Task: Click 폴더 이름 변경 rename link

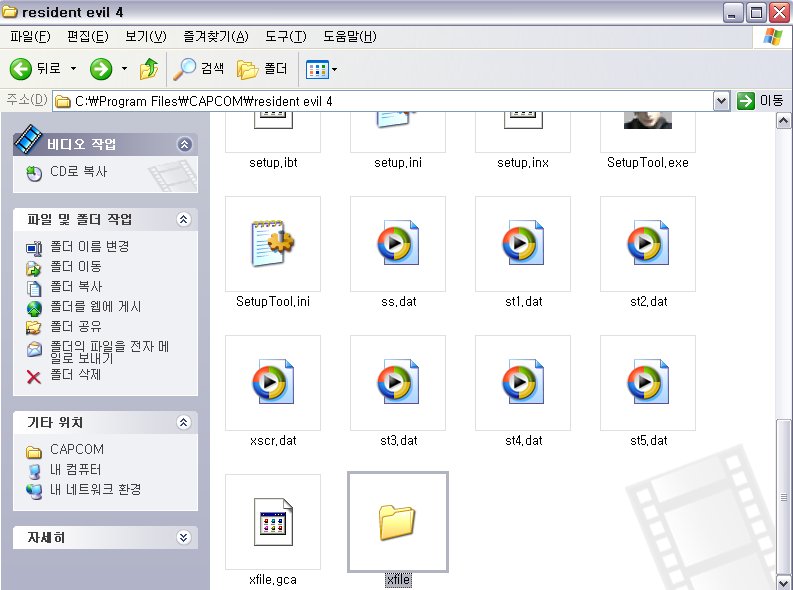Action: (90, 247)
